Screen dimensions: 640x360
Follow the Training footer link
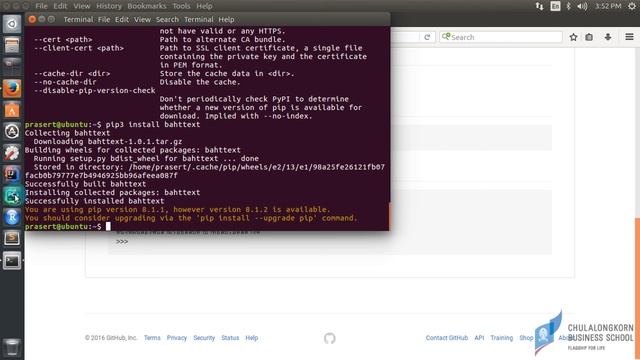coord(501,338)
